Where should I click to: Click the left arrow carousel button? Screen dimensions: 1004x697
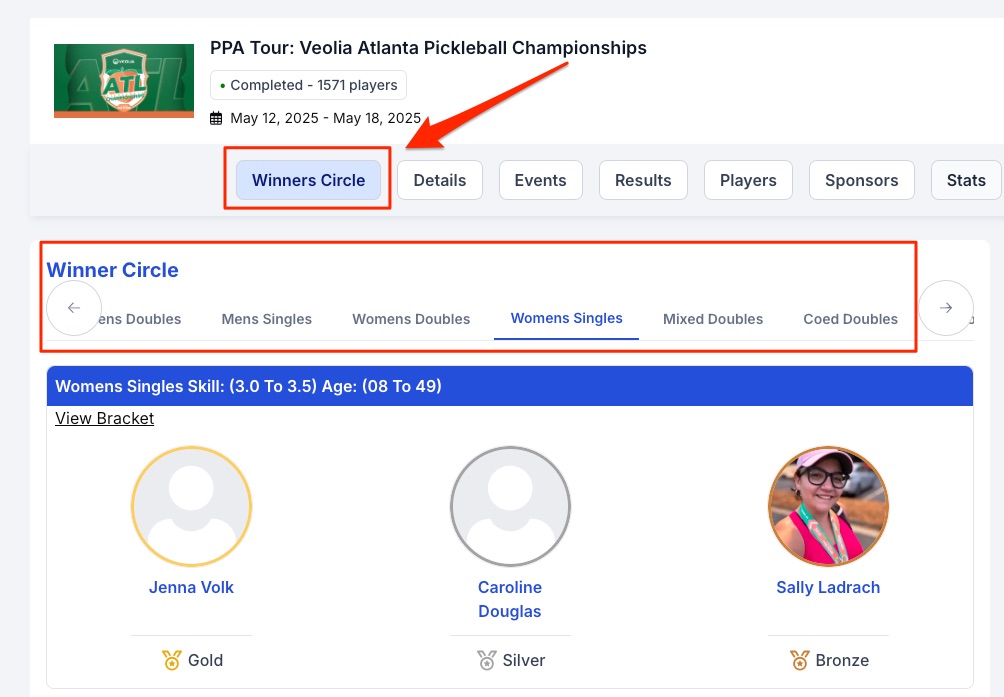click(74, 308)
